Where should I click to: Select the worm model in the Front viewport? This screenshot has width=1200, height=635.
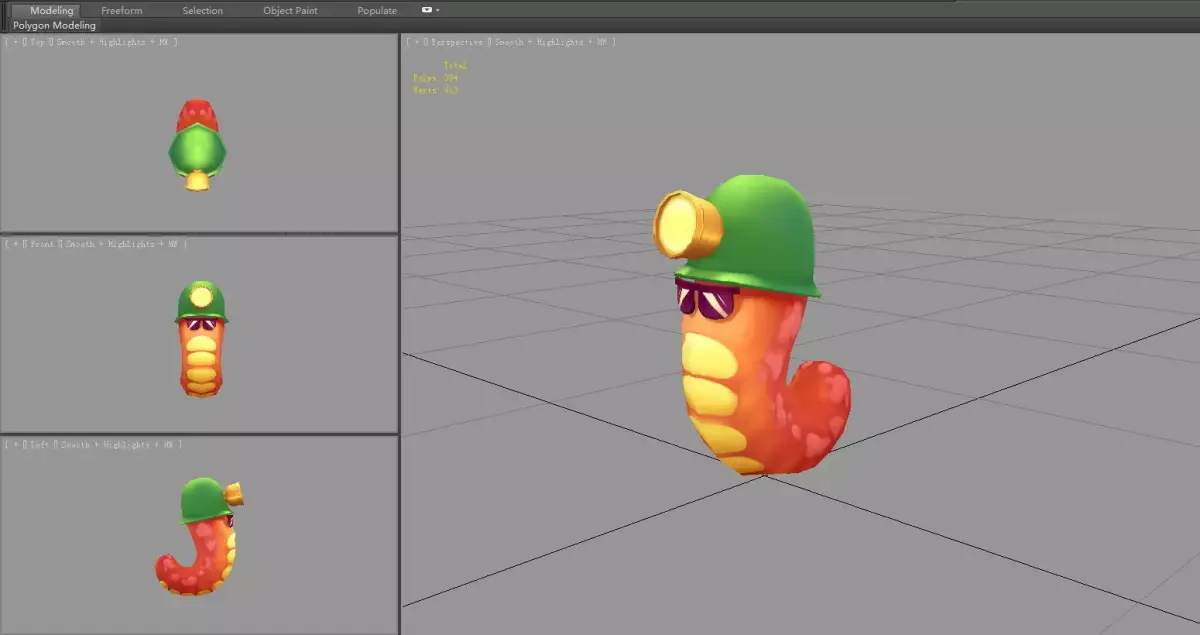tap(201, 338)
